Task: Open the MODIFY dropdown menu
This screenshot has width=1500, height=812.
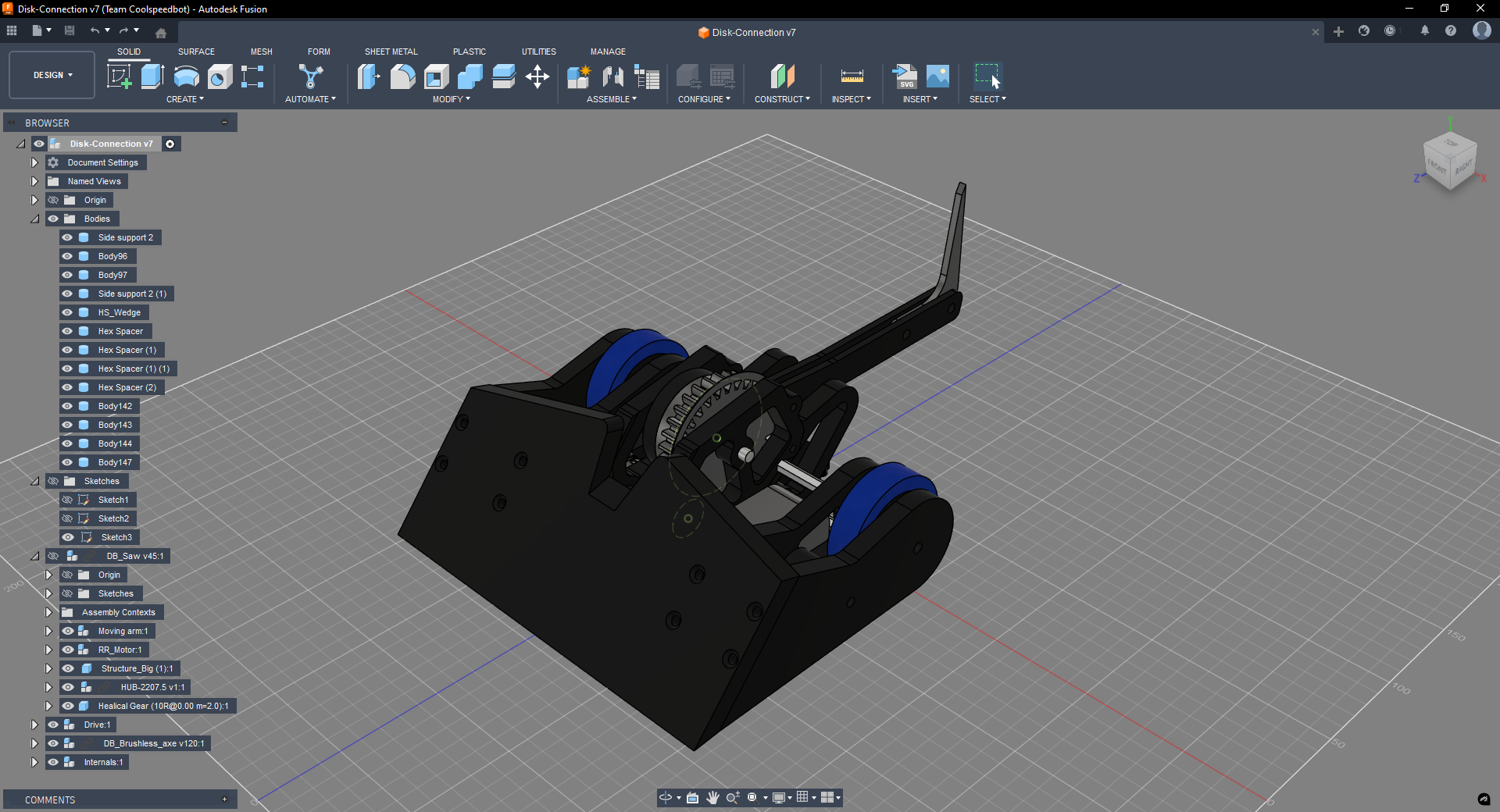Action: tap(452, 99)
